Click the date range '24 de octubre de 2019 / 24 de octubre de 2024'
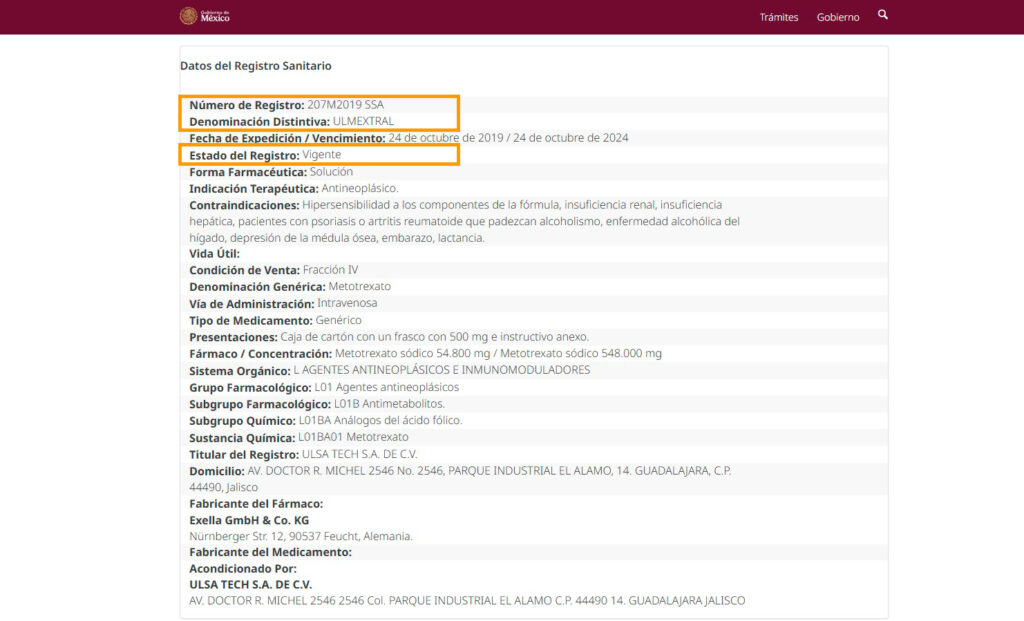Viewport: 1024px width, 621px height. point(508,138)
